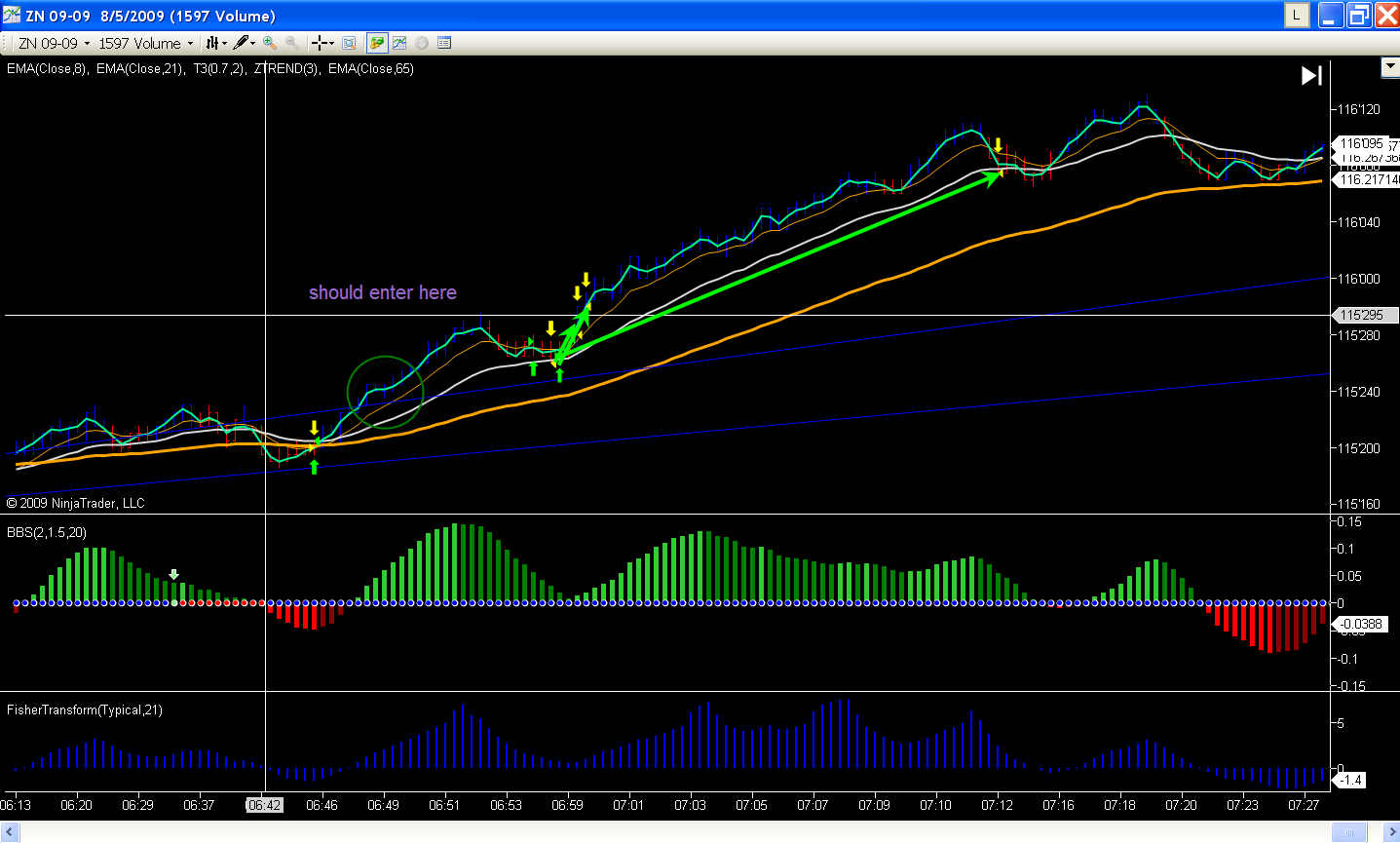Viewport: 1400px width, 843px height.
Task: Click the -1.4 Fisher Transform value marker
Action: [1350, 780]
